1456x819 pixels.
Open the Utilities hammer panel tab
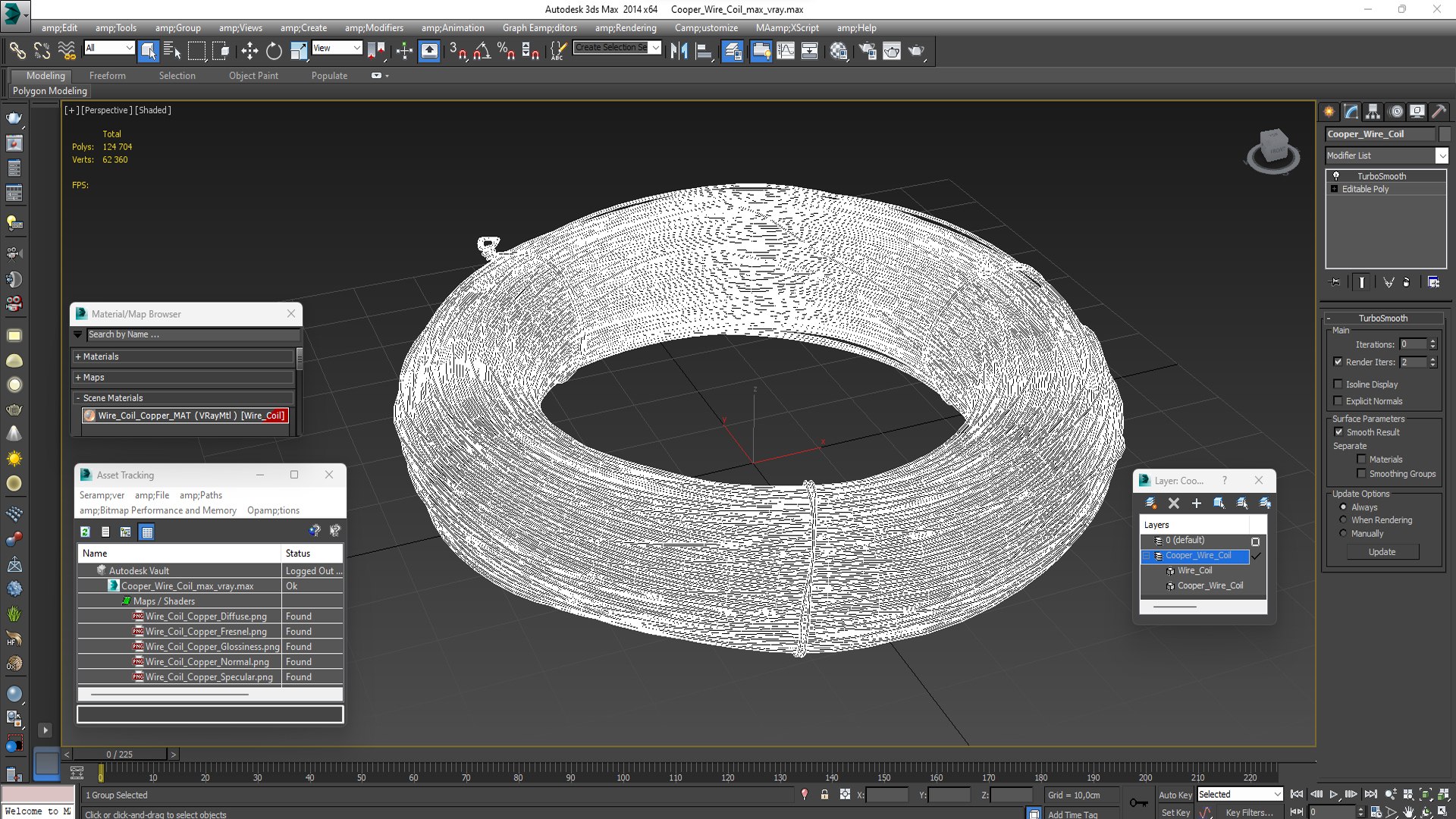click(x=1439, y=111)
